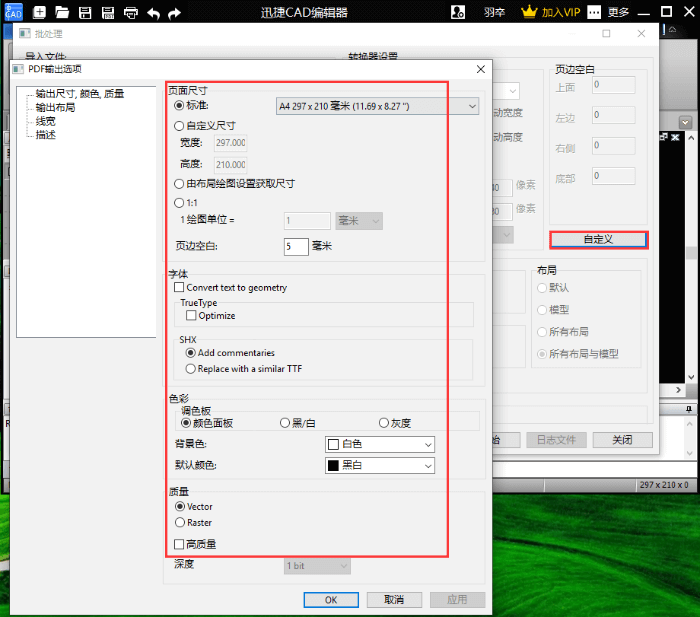
Task: Click the 高度 height input field
Action: pyautogui.click(x=231, y=165)
